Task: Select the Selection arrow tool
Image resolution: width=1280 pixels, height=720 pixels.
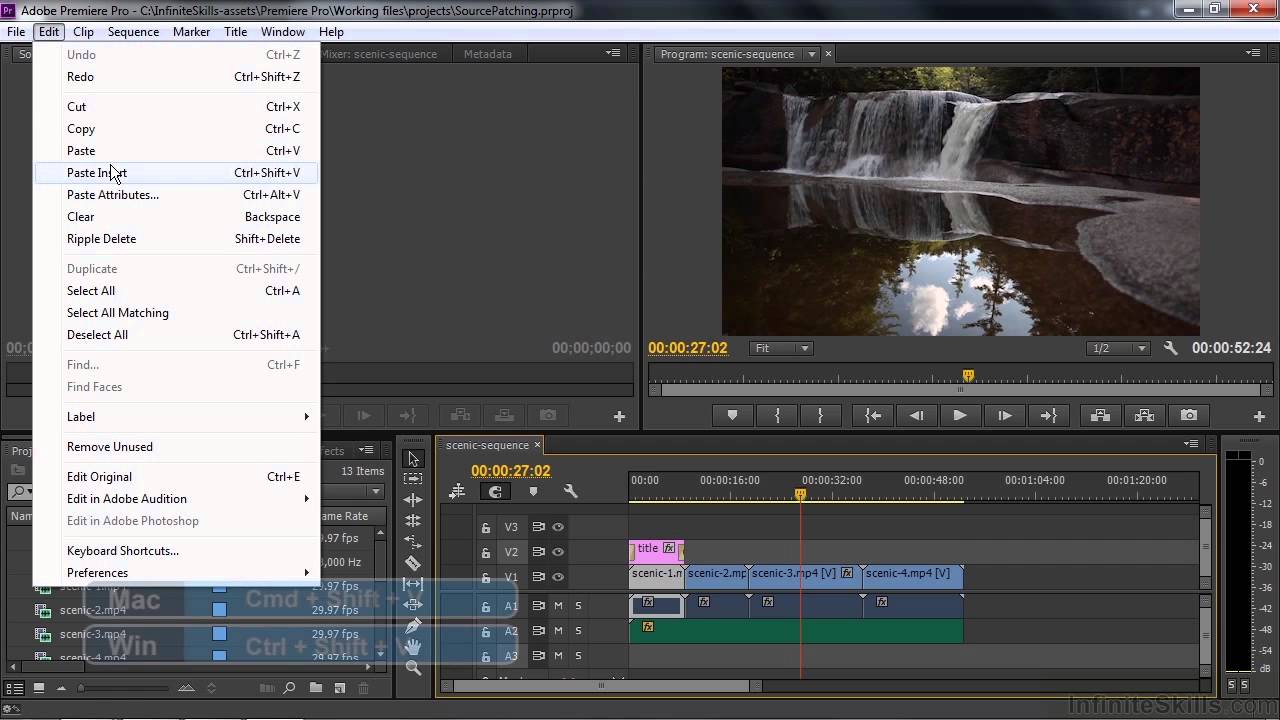Action: [x=413, y=459]
